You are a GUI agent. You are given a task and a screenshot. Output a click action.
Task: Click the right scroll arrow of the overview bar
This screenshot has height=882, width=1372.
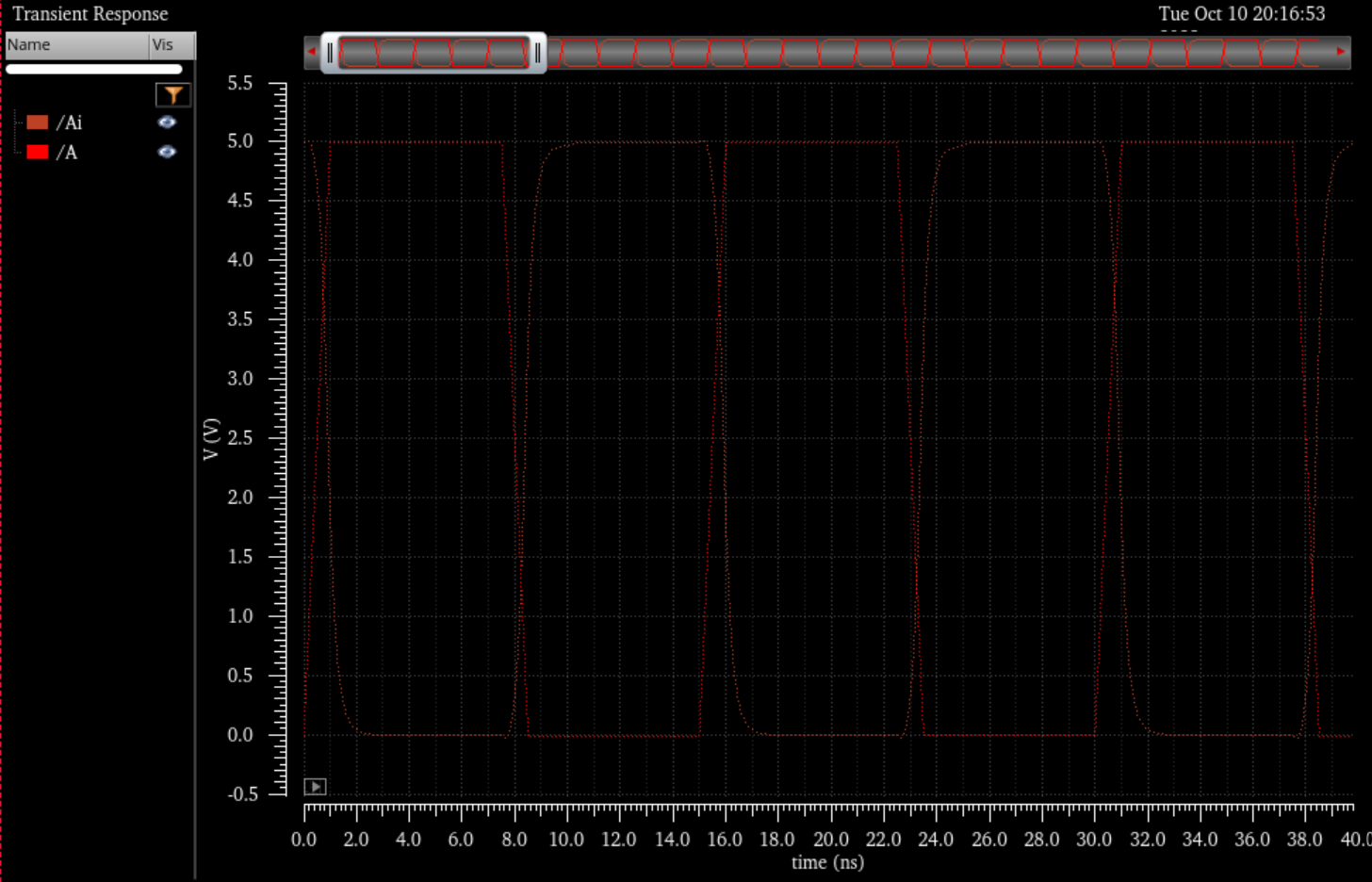(x=1340, y=52)
